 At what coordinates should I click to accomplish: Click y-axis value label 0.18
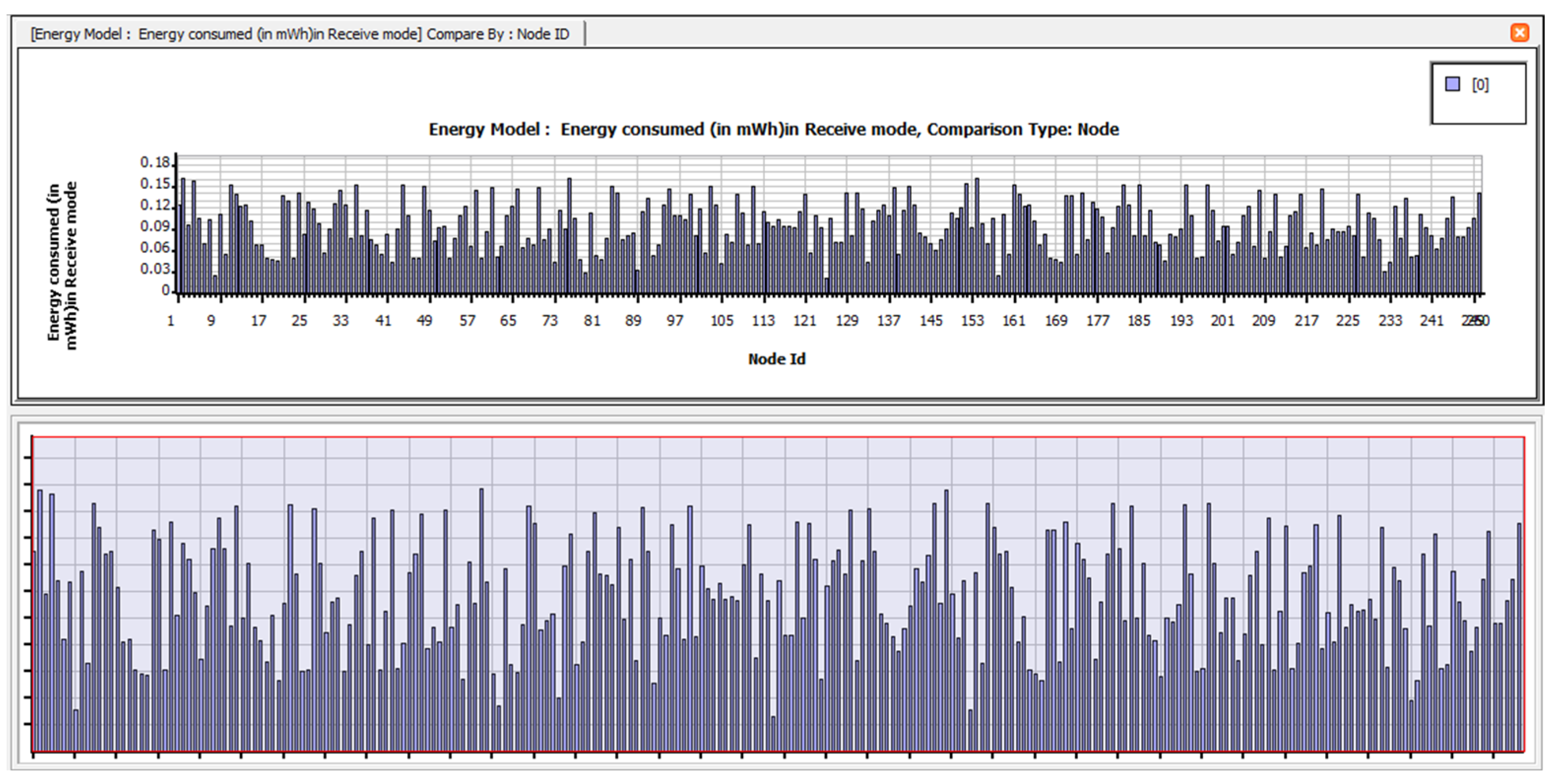pyautogui.click(x=155, y=162)
